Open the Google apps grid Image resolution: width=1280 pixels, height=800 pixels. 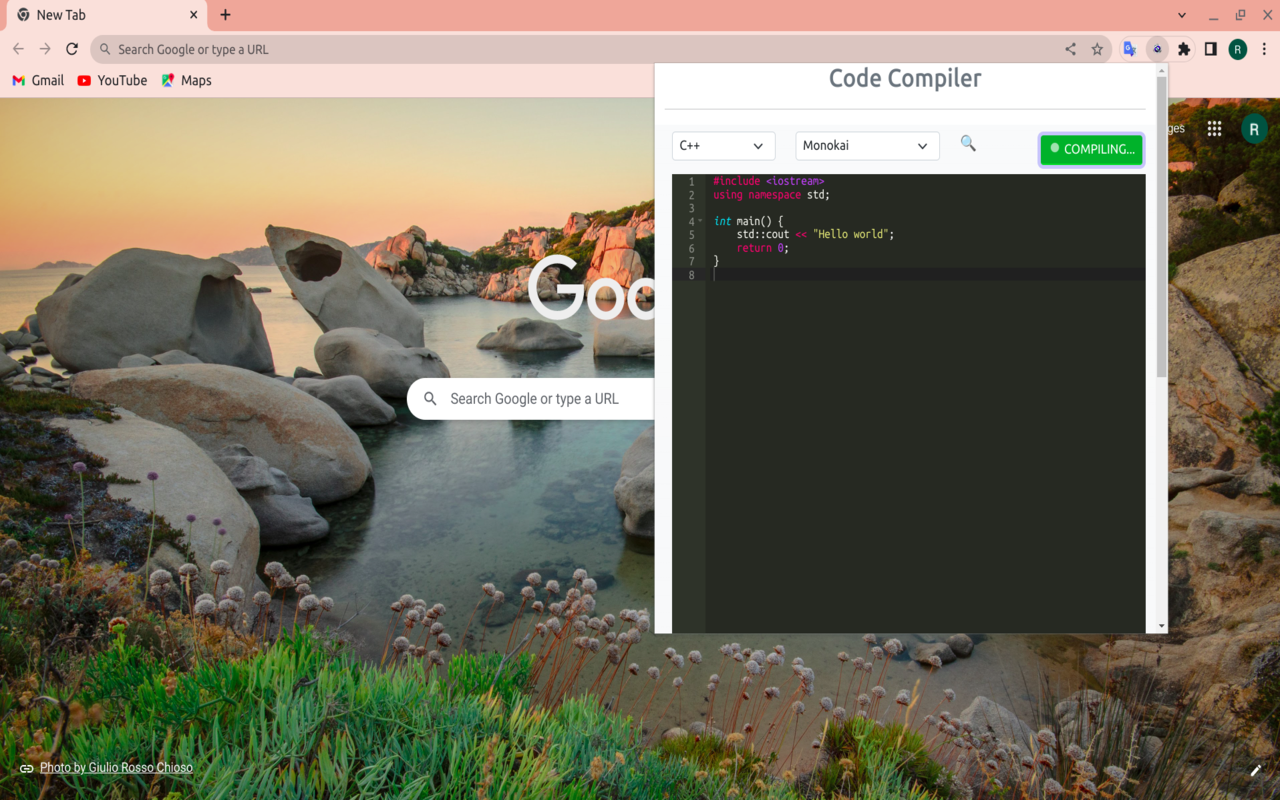pyautogui.click(x=1214, y=128)
